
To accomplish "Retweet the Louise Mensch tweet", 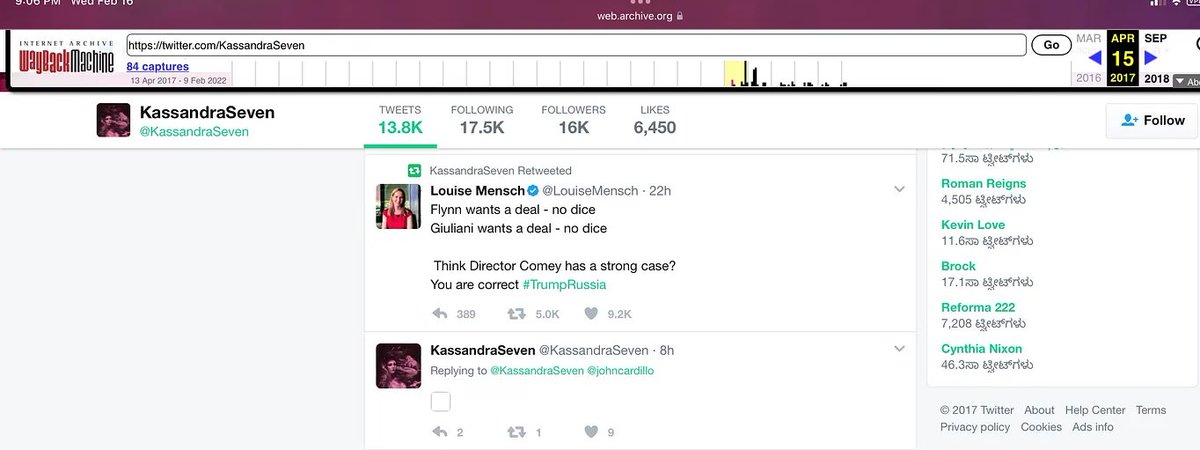I will click(x=516, y=314).
